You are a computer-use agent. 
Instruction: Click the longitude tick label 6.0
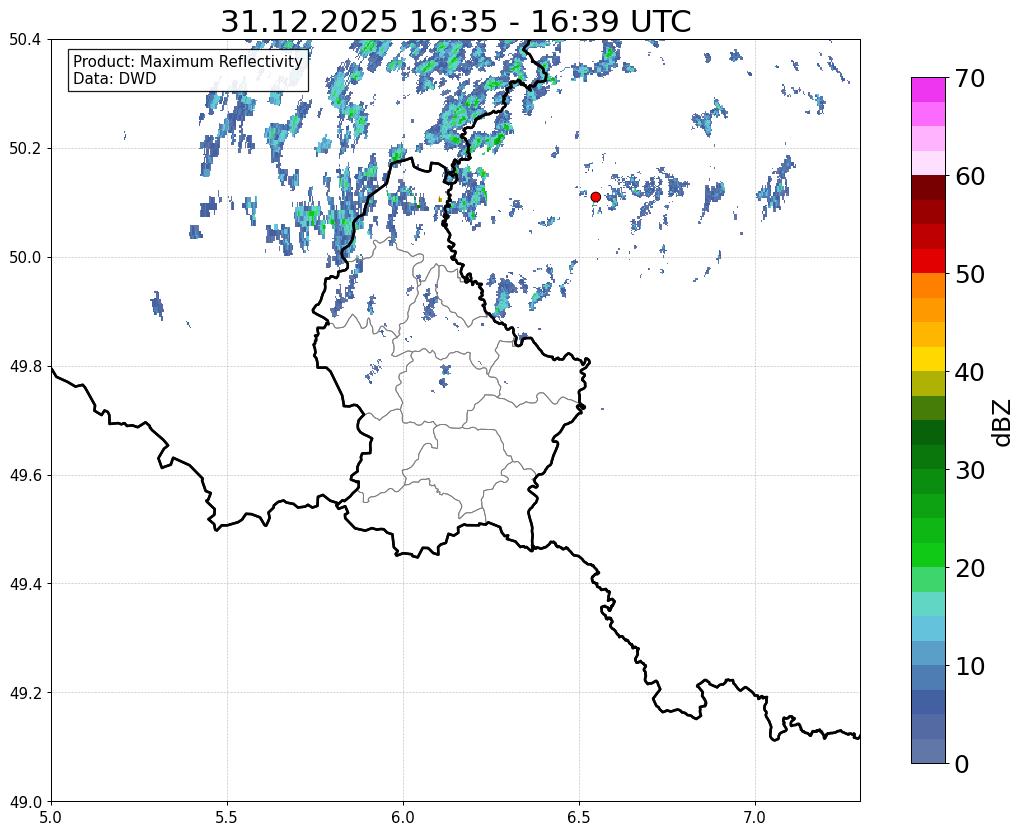tap(403, 817)
